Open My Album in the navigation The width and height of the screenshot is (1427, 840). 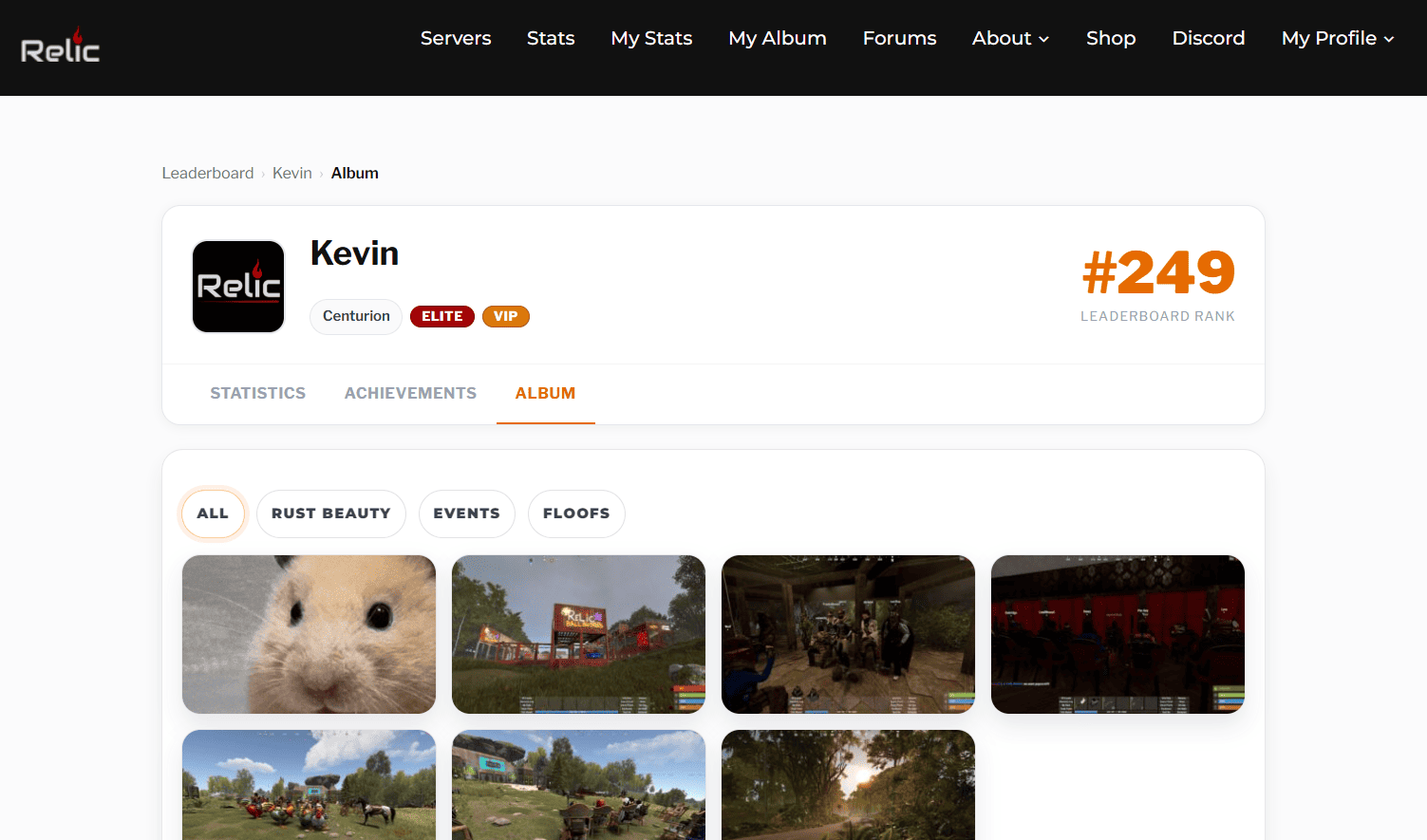pos(778,38)
